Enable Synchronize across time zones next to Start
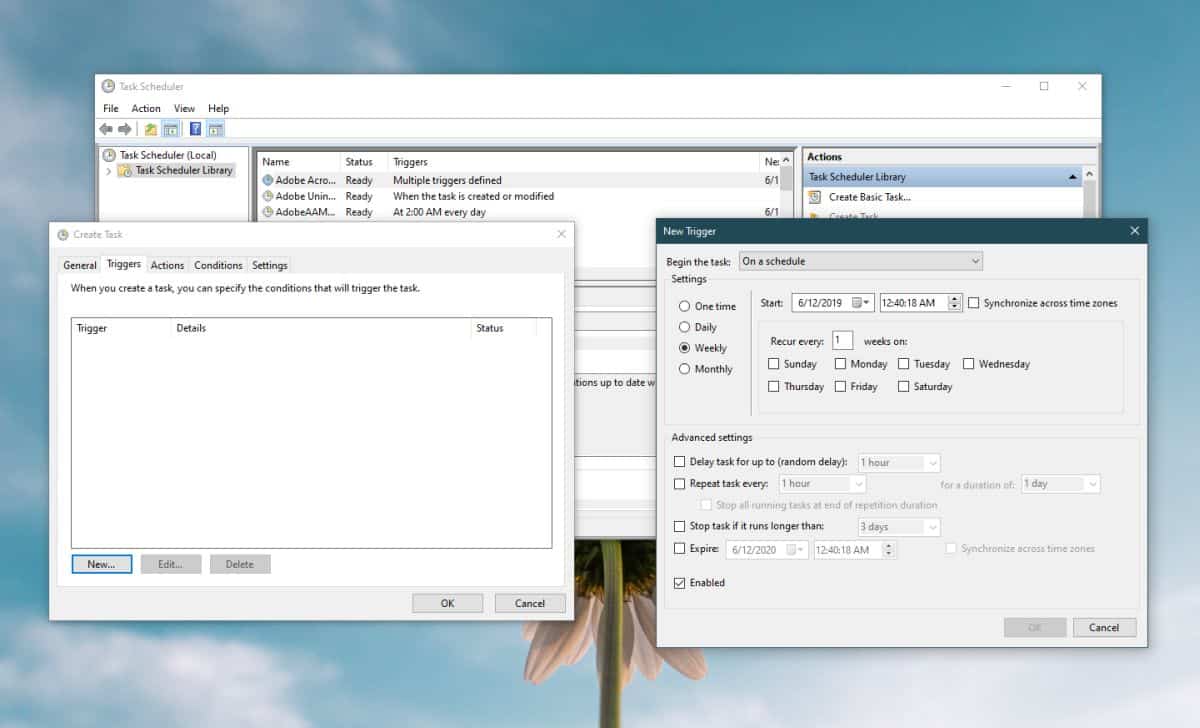Viewport: 1200px width, 728px height. pyautogui.click(x=974, y=303)
